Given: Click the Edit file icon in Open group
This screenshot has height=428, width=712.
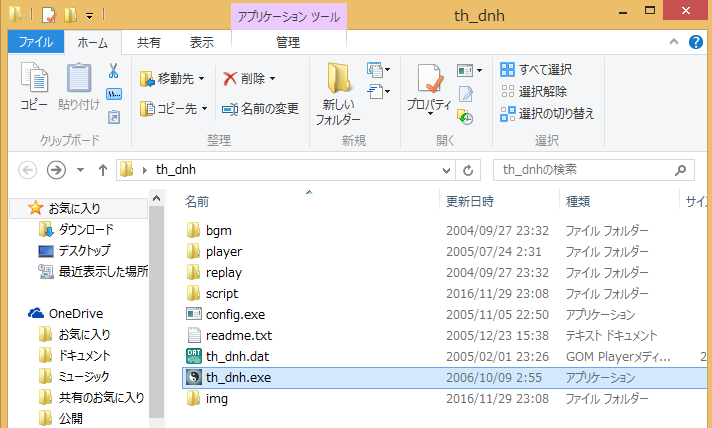Looking at the screenshot, I should click(x=465, y=94).
